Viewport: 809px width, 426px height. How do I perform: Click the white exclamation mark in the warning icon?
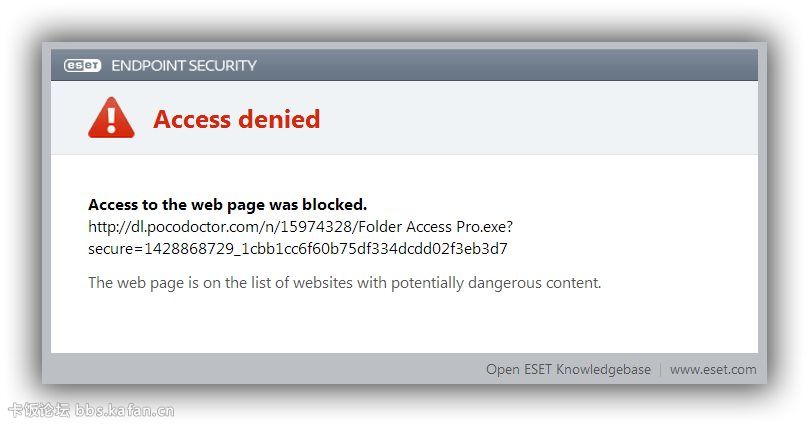pos(111,121)
